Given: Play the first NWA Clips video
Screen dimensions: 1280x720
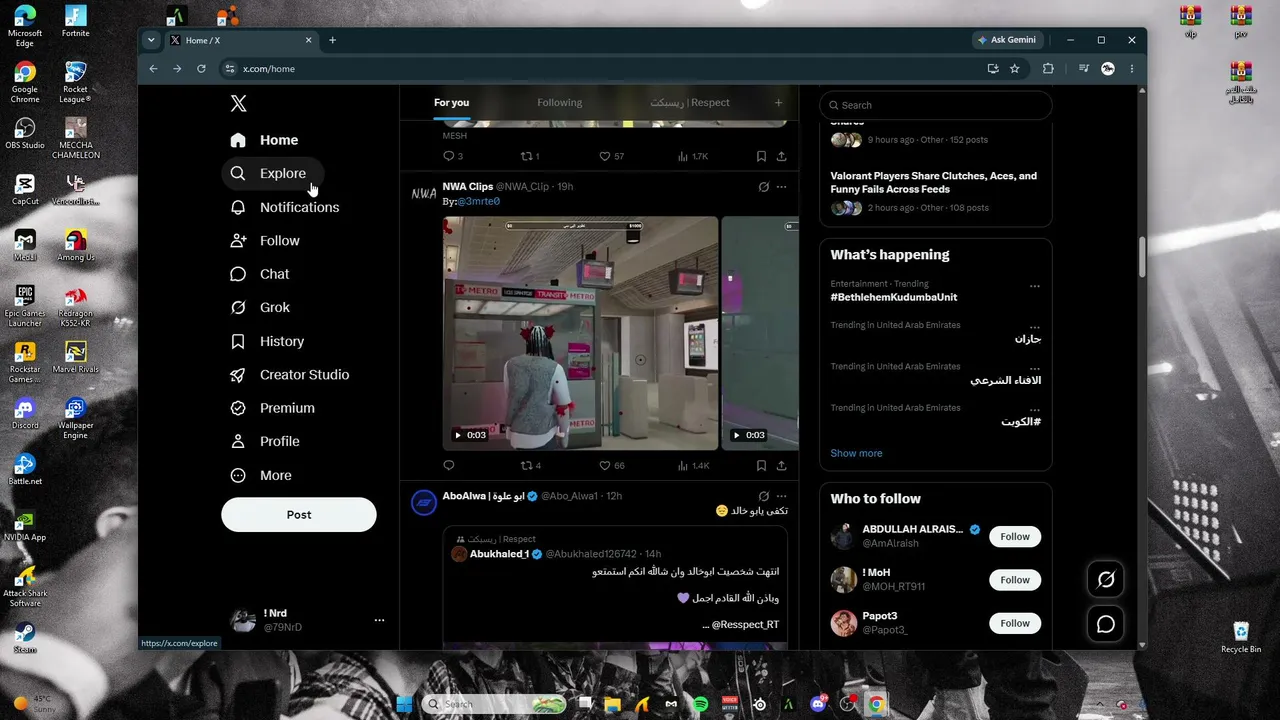Looking at the screenshot, I should [x=580, y=333].
